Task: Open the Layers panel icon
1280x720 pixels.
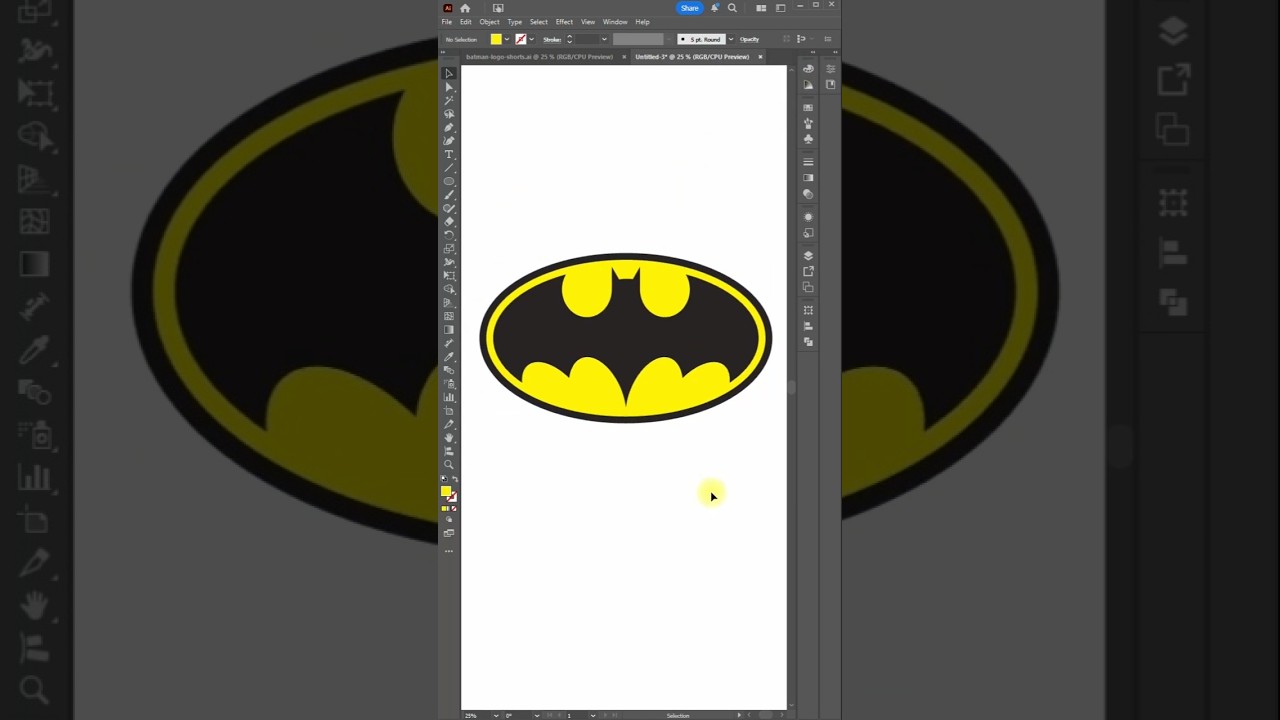Action: [x=808, y=255]
